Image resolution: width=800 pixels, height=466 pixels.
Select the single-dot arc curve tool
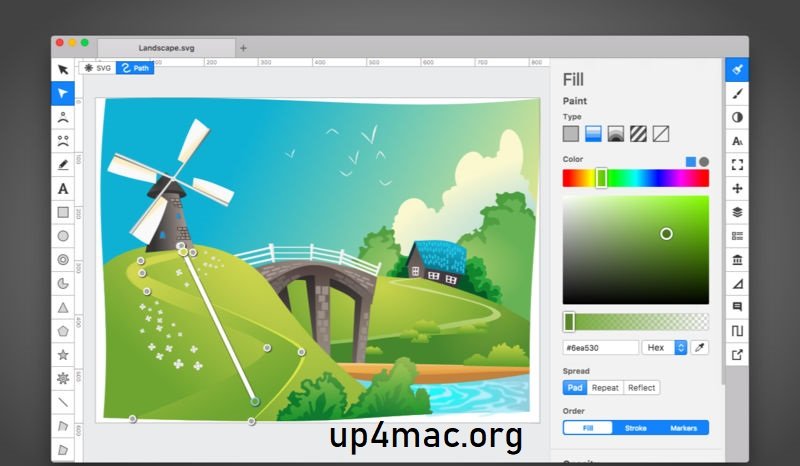(63, 117)
